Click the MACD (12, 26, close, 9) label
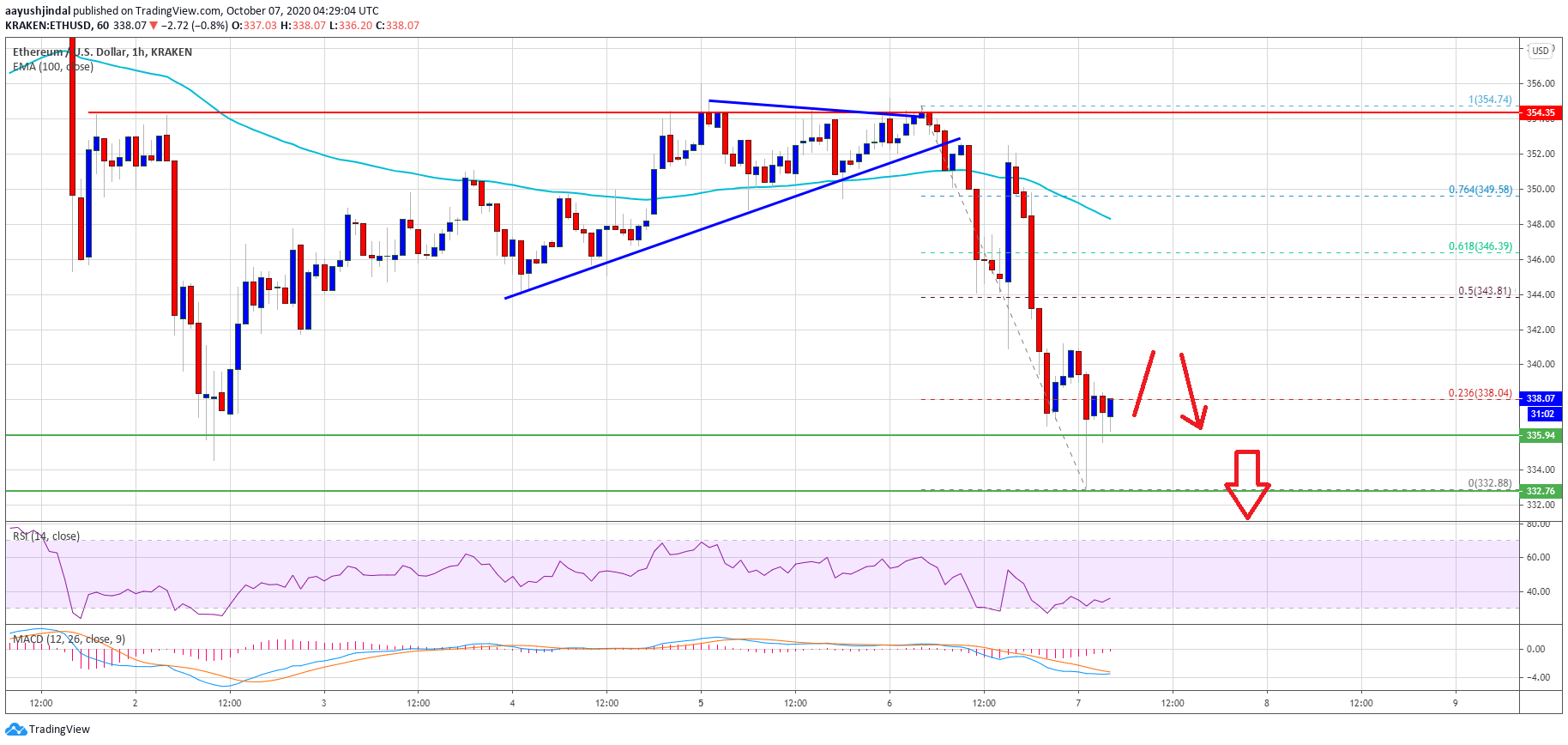1568x745 pixels. click(x=69, y=639)
